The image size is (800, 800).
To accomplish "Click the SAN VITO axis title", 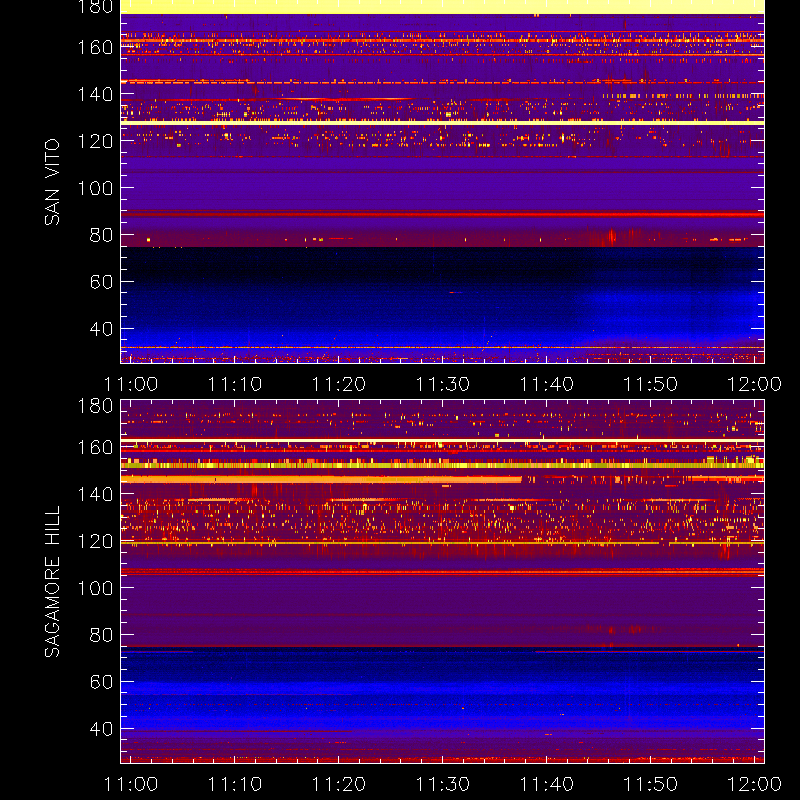I will click(x=52, y=182).
